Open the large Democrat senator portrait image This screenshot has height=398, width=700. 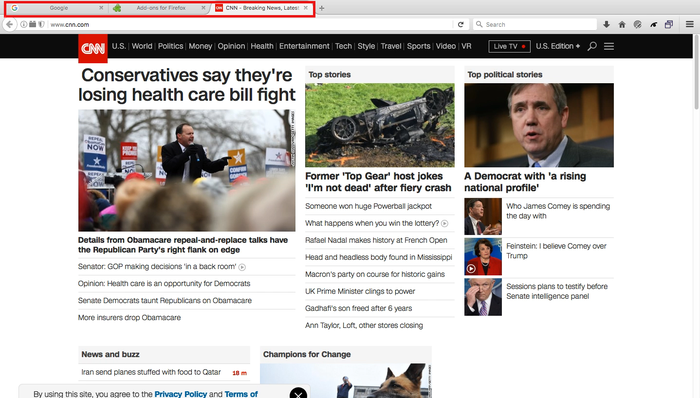click(x=539, y=125)
